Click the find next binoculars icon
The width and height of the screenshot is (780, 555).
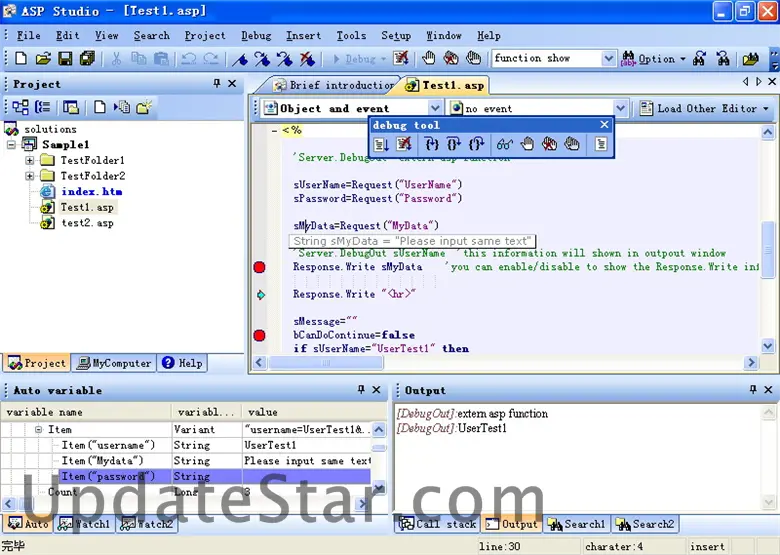point(699,59)
